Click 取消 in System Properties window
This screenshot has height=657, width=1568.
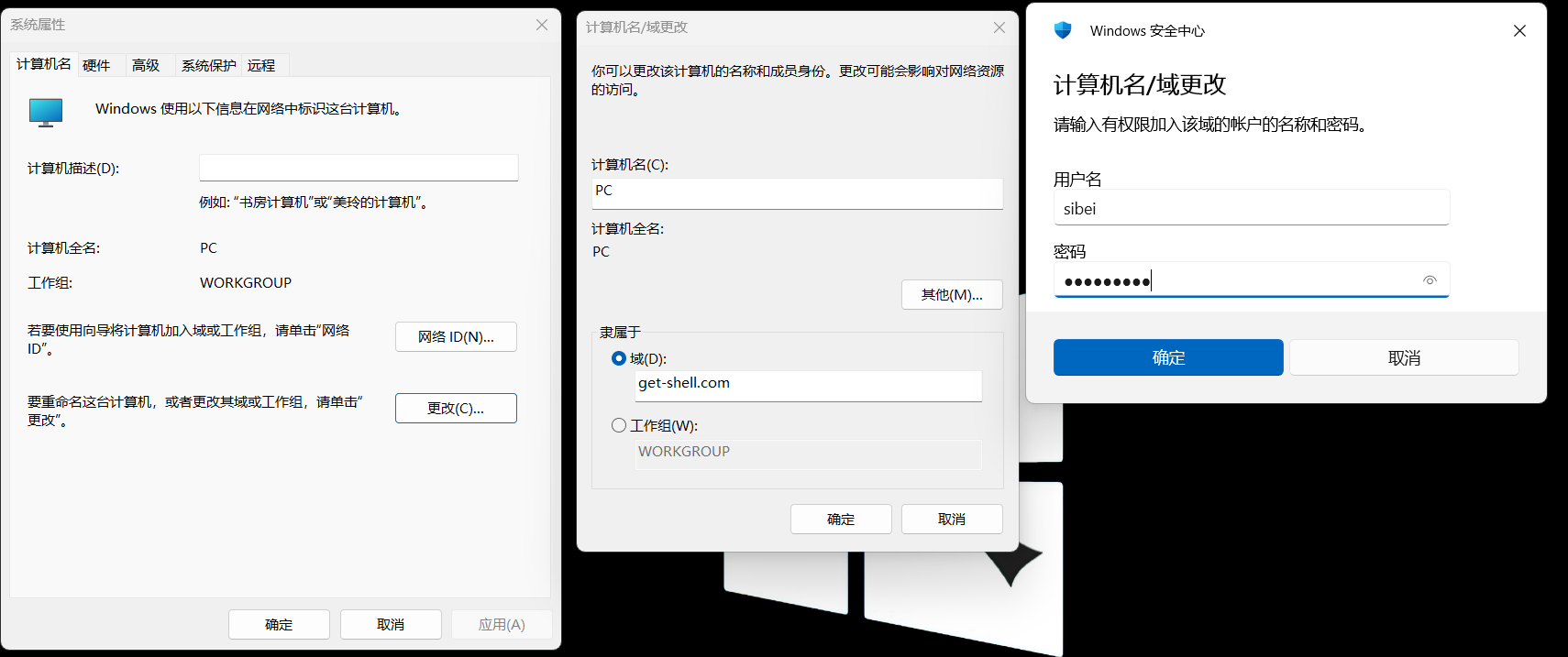pyautogui.click(x=391, y=624)
